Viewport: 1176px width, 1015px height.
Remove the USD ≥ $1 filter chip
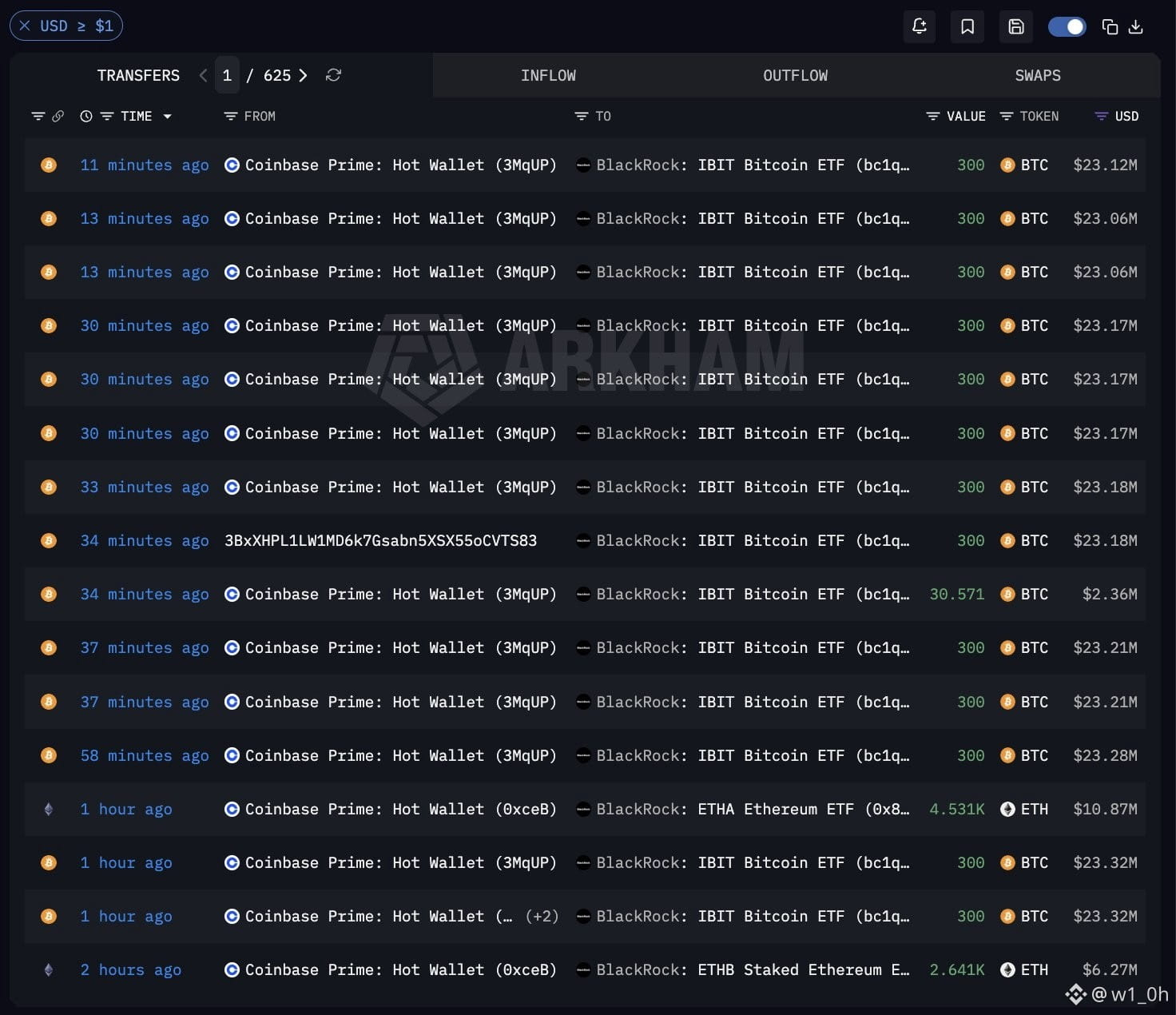(25, 26)
